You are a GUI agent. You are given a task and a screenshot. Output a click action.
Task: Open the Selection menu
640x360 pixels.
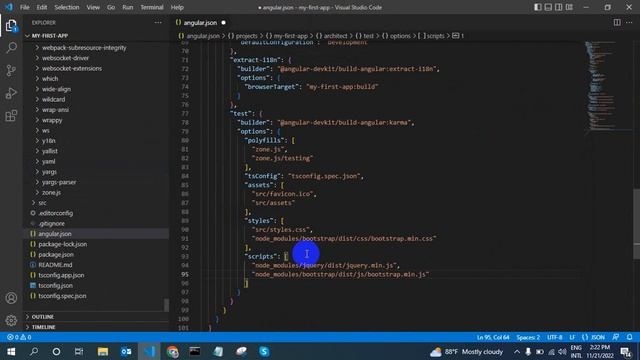(67, 7)
